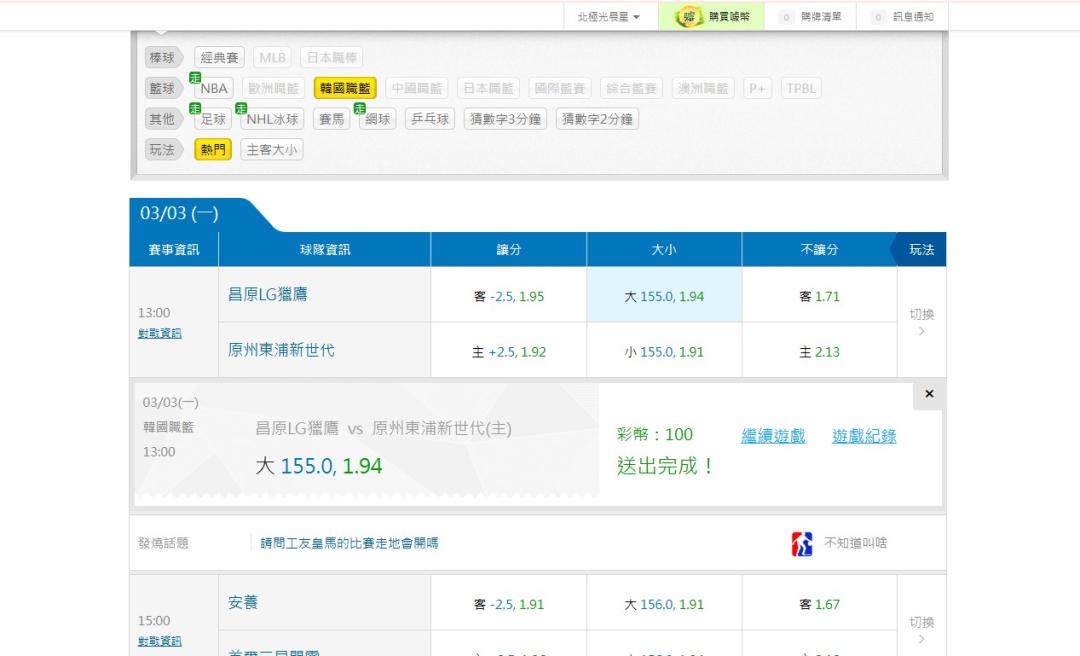Click the 不讓分 column header
Screen dimensions: 1080x656
tap(820, 249)
